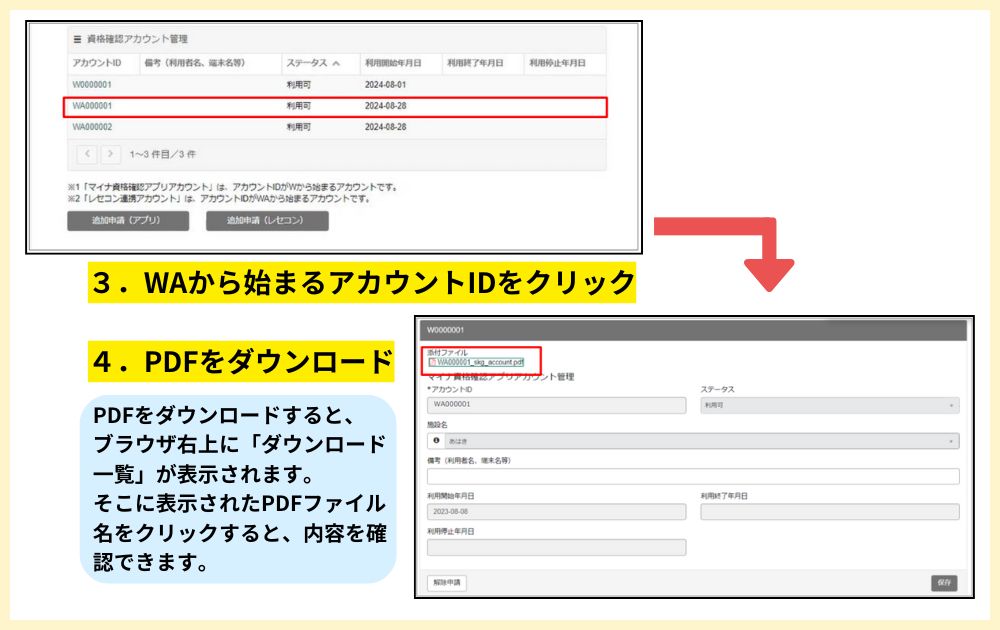This screenshot has height=630, width=1000.
Task: Click the 利用停止年月日 date field
Action: pos(556,547)
